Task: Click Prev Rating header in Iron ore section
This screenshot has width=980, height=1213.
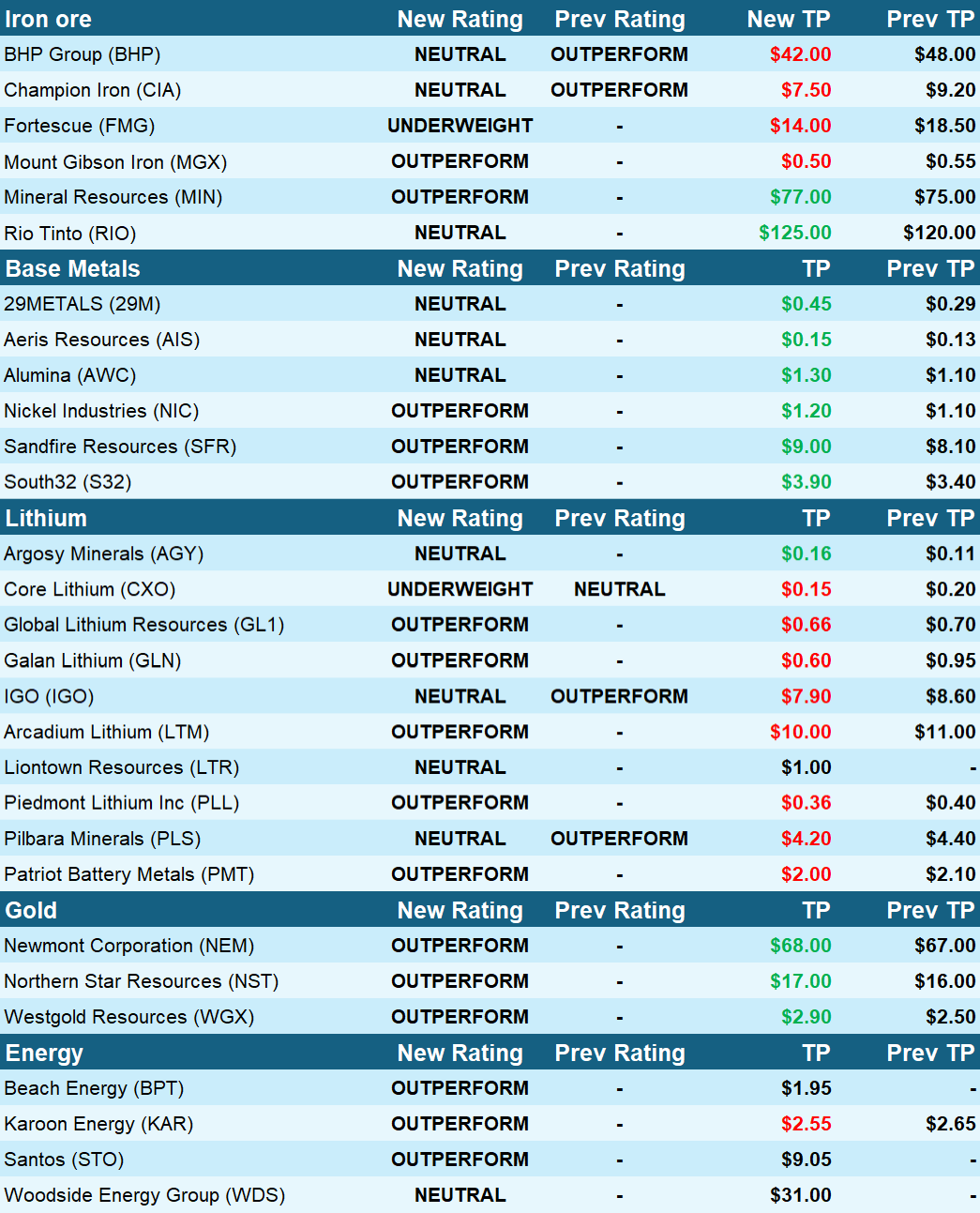Action: 619,19
